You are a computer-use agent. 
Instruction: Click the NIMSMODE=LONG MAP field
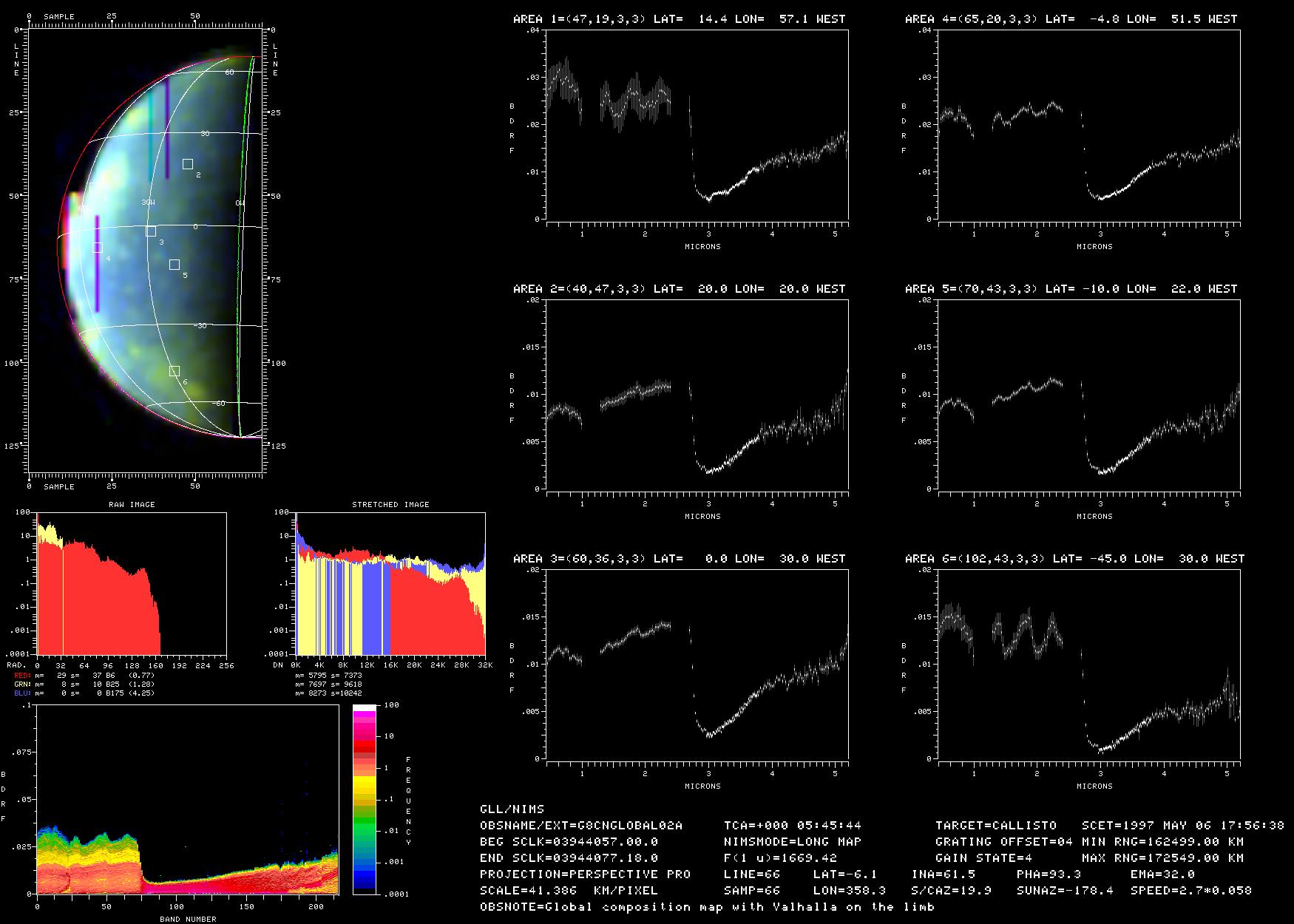(x=793, y=841)
